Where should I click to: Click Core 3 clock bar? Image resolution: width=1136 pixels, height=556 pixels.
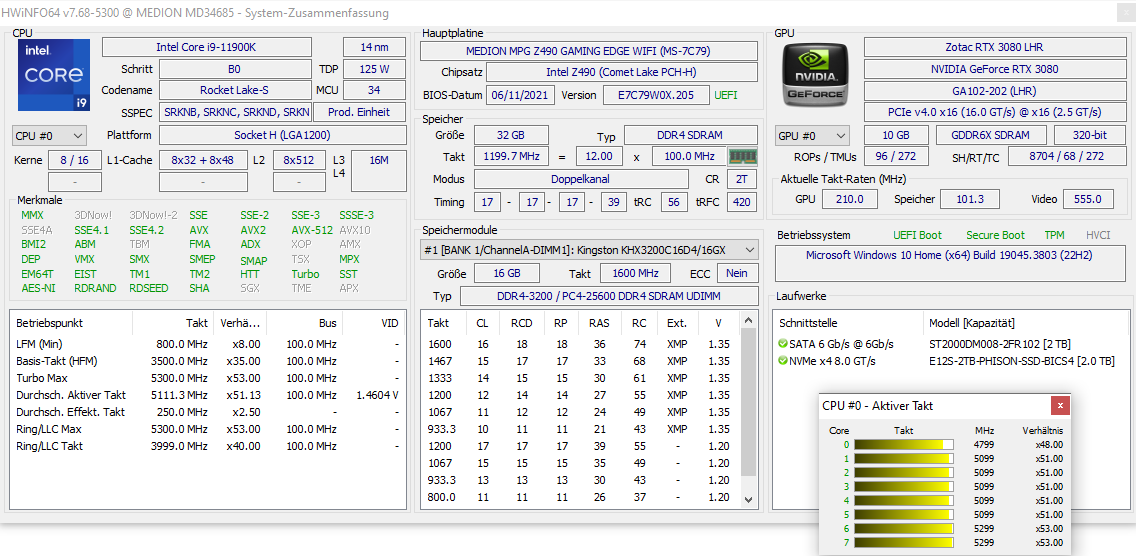tap(903, 486)
